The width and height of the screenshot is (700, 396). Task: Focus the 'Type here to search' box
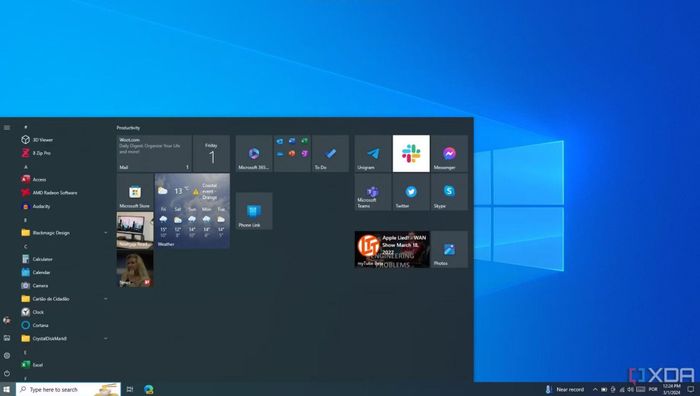(68, 389)
